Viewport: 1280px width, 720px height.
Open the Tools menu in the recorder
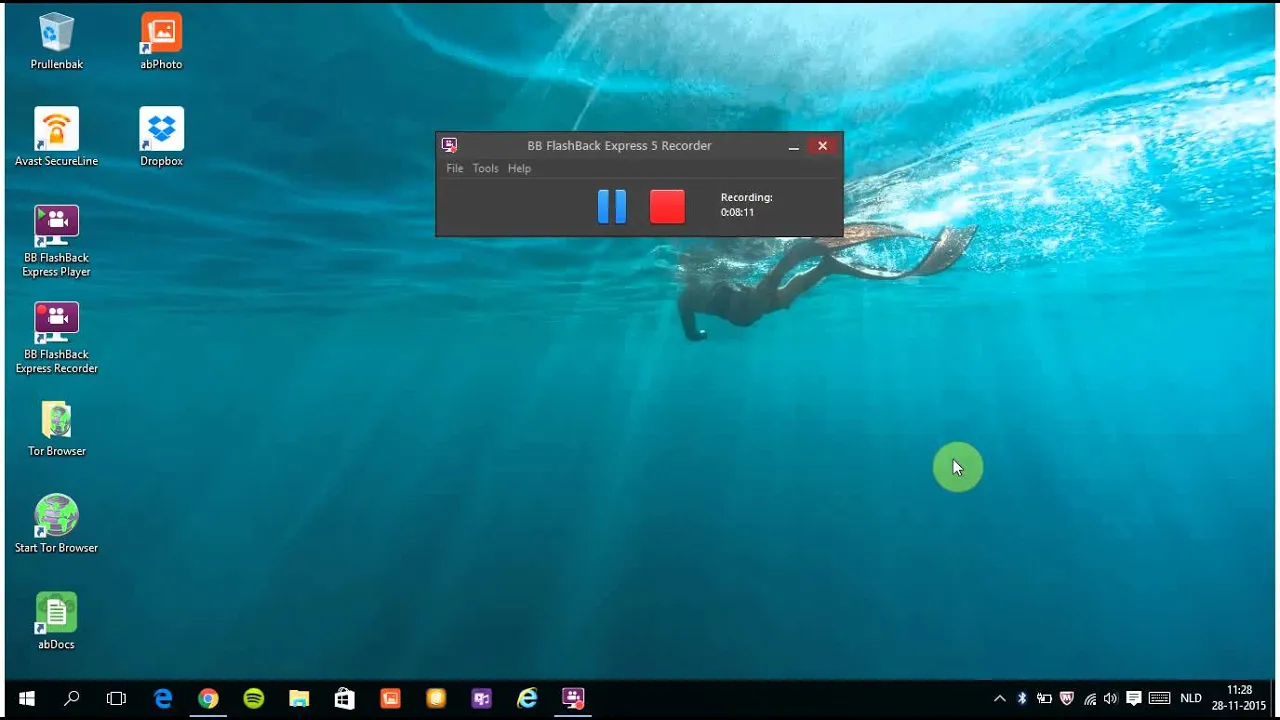(x=485, y=168)
